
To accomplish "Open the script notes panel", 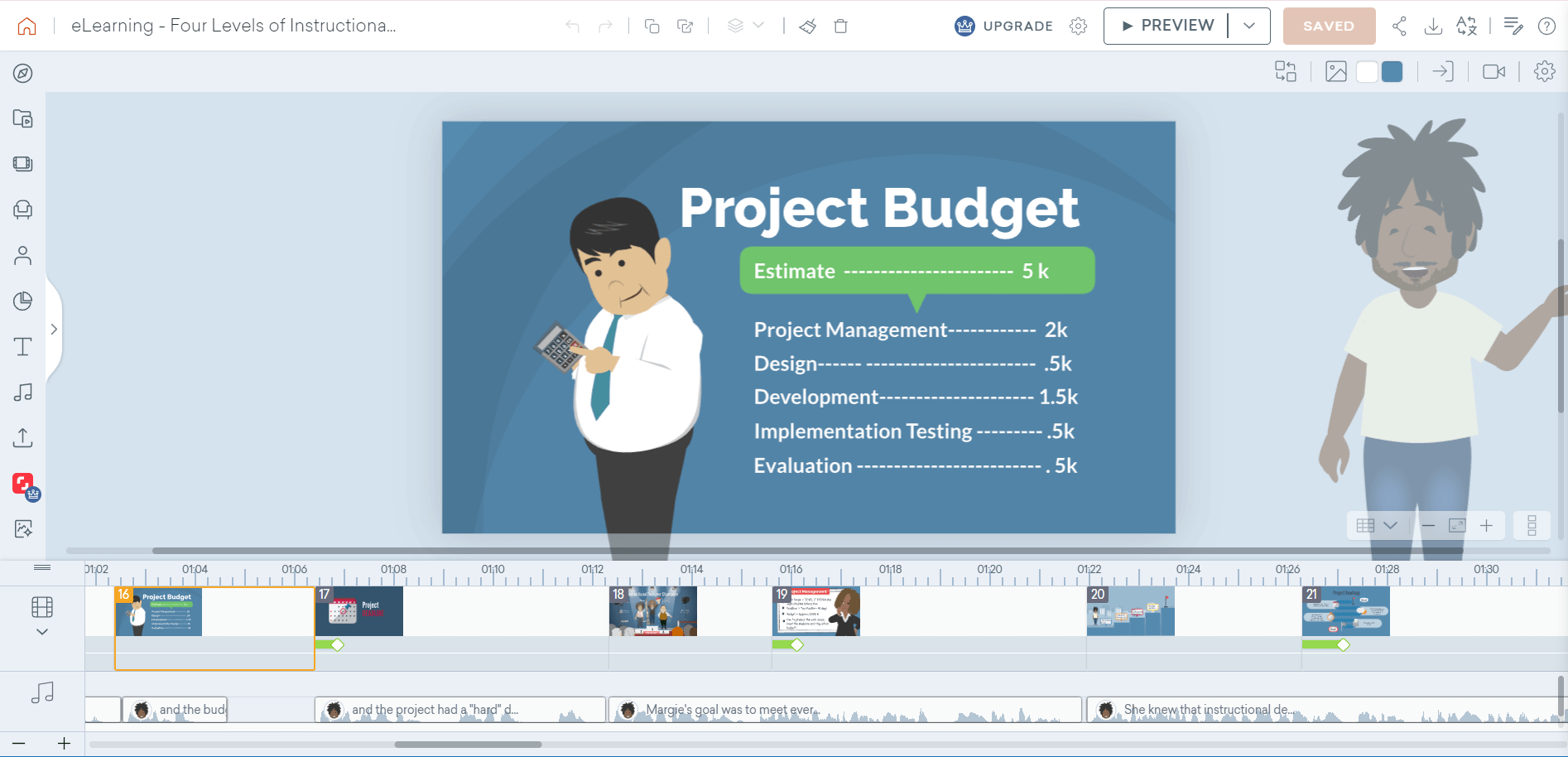I will point(1513,26).
